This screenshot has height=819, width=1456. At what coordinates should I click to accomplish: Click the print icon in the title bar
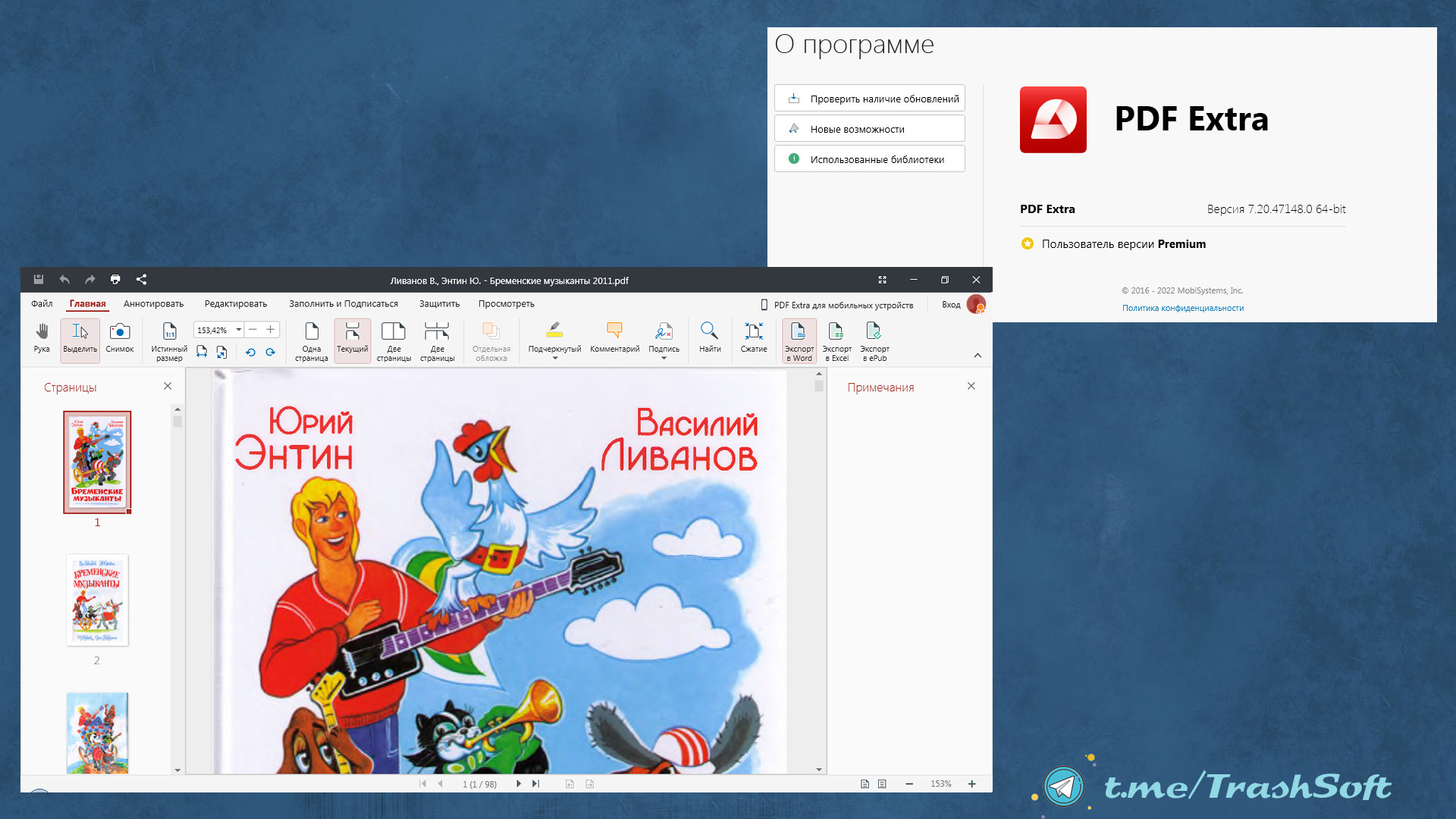point(115,280)
